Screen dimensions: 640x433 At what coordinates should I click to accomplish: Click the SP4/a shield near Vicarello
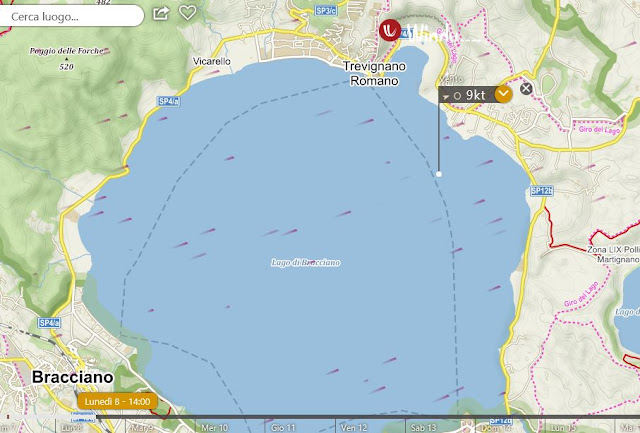coord(169,101)
